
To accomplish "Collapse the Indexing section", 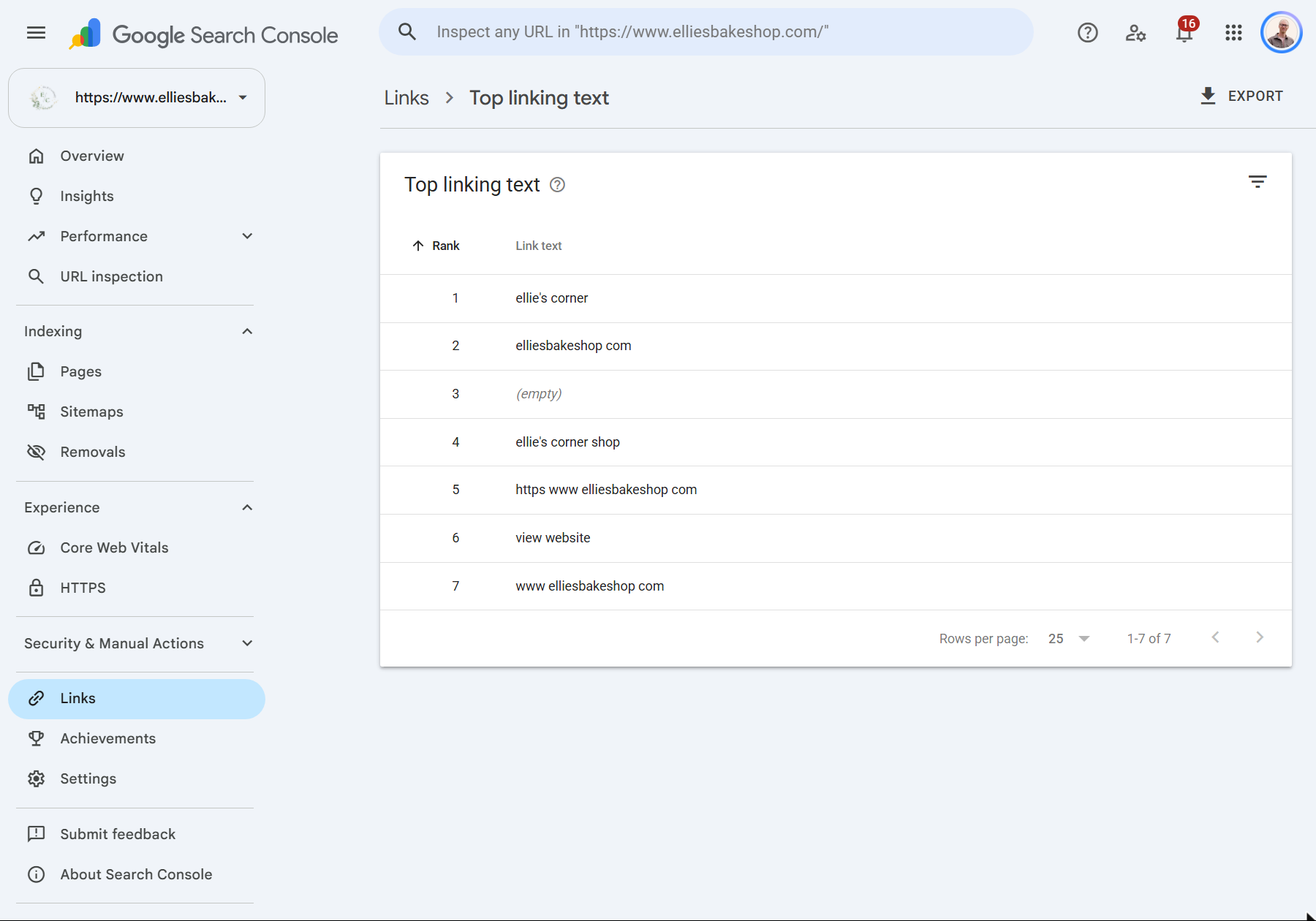I will click(247, 332).
